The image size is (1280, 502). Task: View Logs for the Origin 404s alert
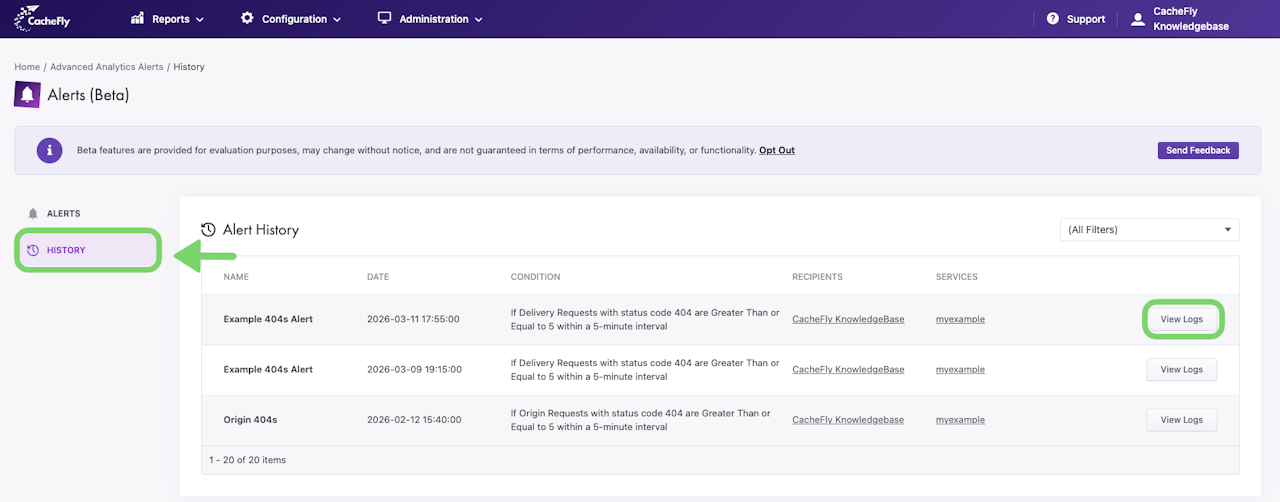click(x=1181, y=420)
